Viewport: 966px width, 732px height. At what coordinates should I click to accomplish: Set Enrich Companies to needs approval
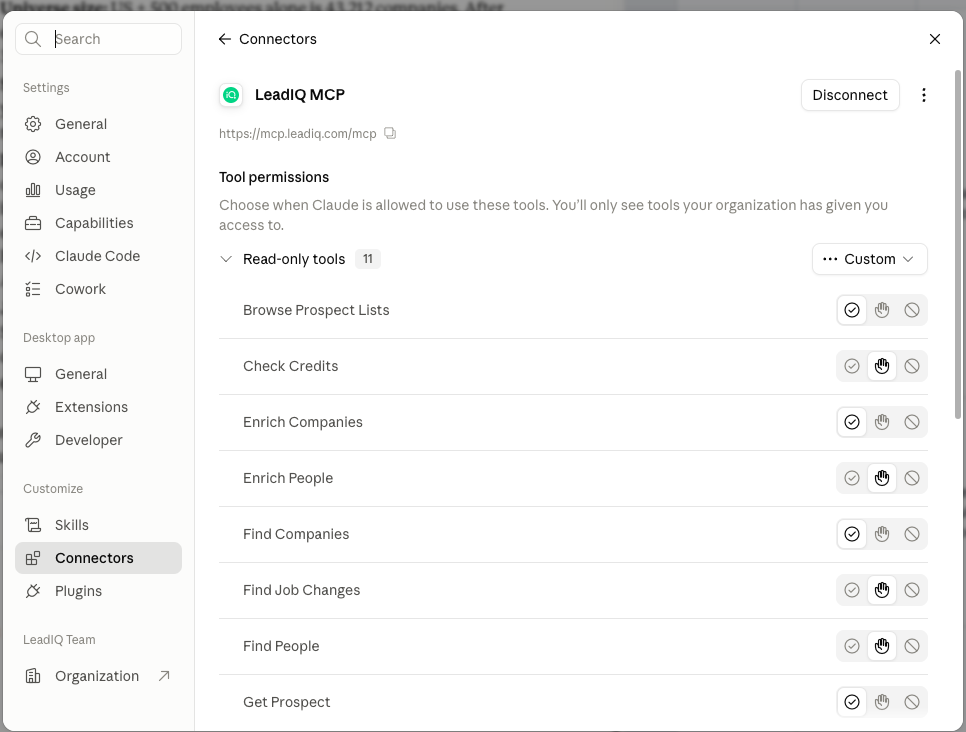pyautogui.click(x=882, y=422)
